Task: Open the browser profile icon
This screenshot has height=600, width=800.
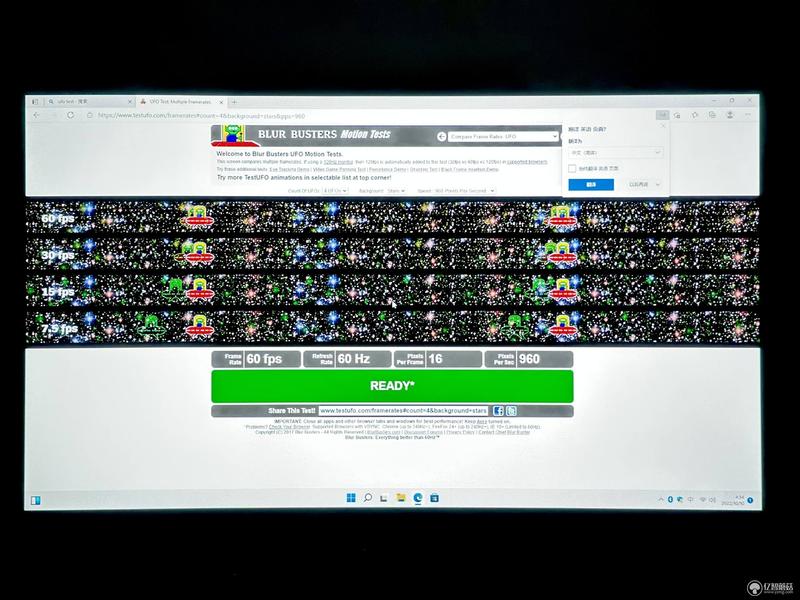Action: pos(730,115)
